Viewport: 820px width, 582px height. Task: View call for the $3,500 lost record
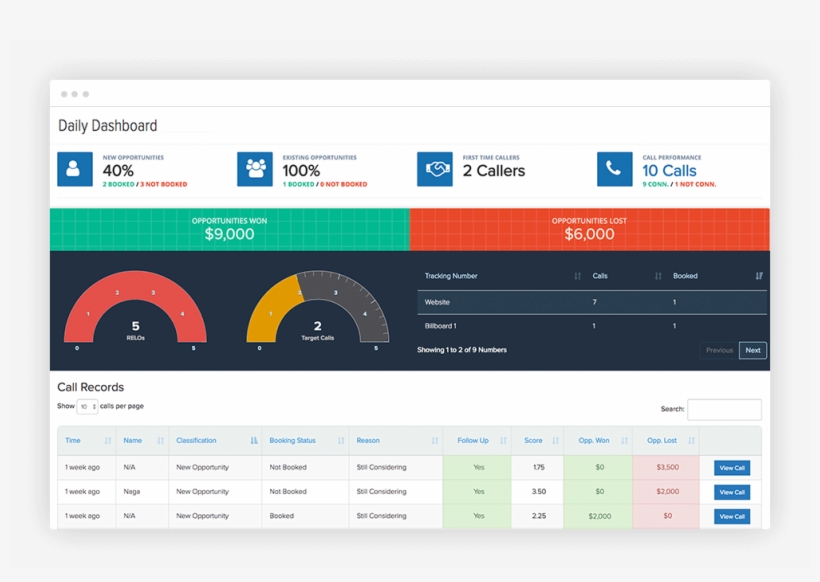pos(732,468)
